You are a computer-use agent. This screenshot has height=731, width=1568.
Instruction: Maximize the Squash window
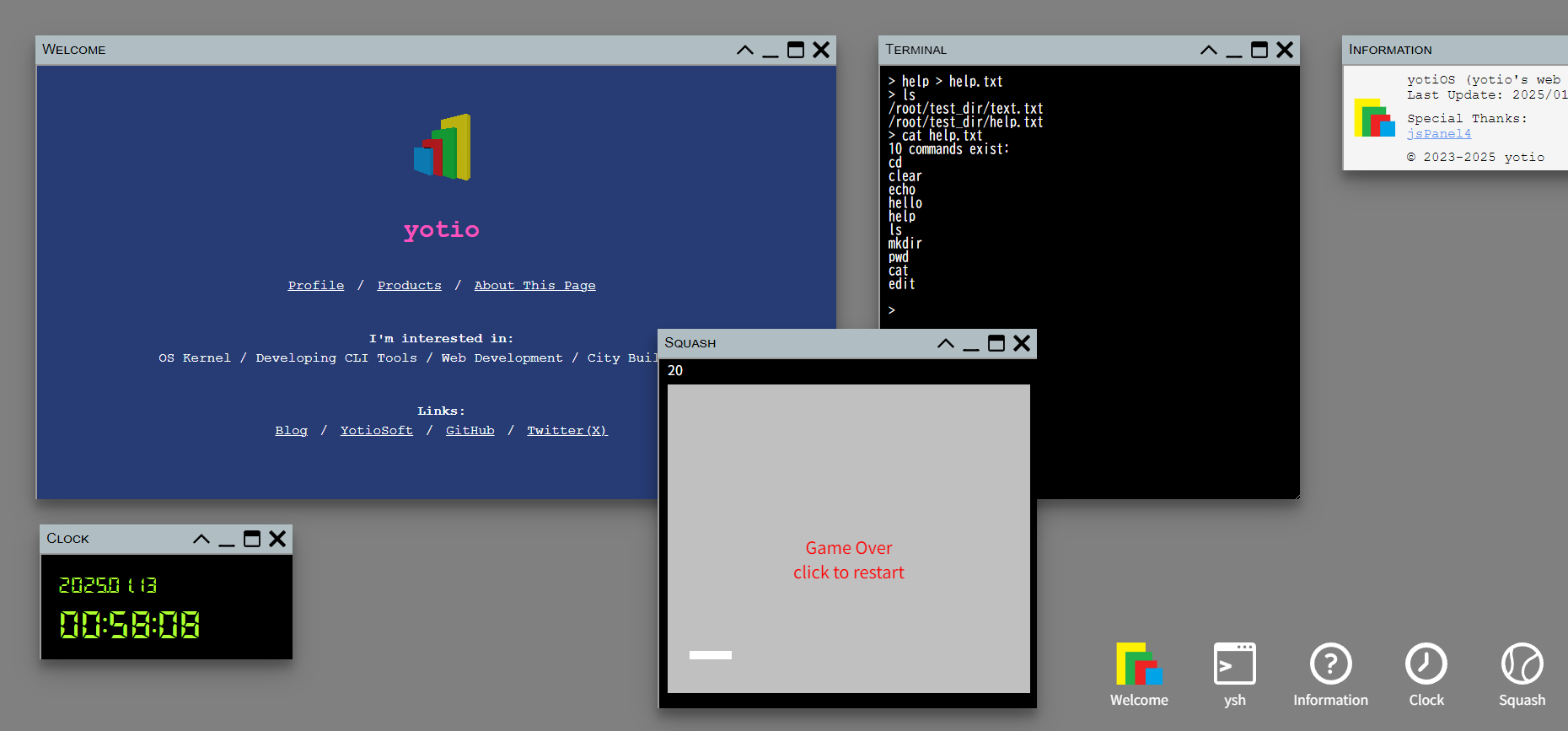[x=996, y=343]
